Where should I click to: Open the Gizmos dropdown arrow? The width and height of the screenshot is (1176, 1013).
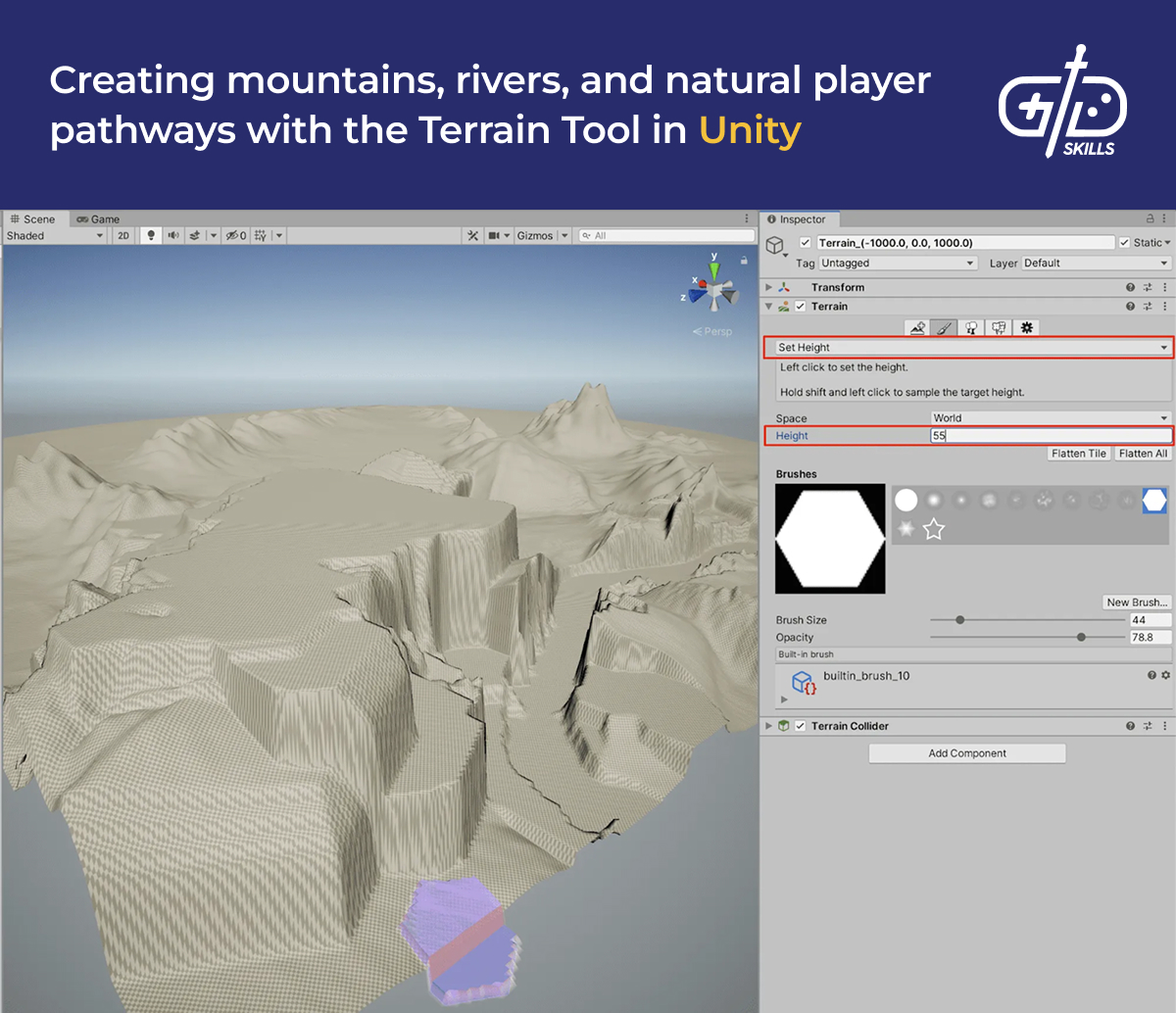(564, 235)
